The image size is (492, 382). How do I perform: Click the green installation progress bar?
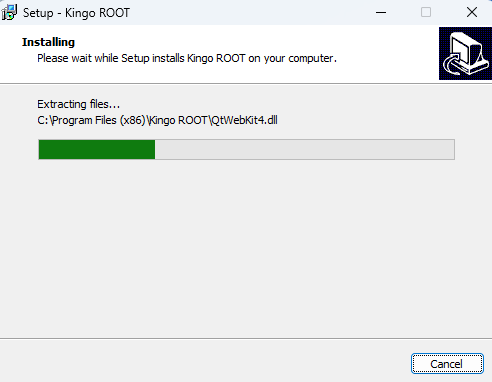(x=246, y=149)
